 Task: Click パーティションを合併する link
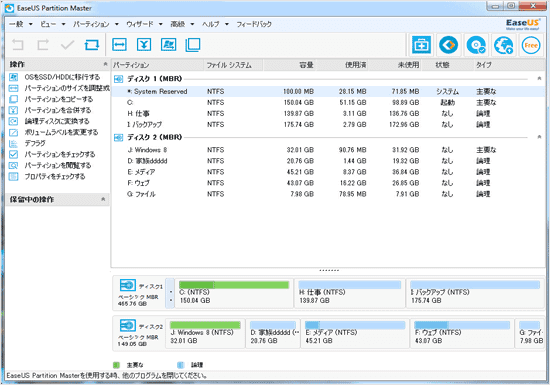coord(58,110)
